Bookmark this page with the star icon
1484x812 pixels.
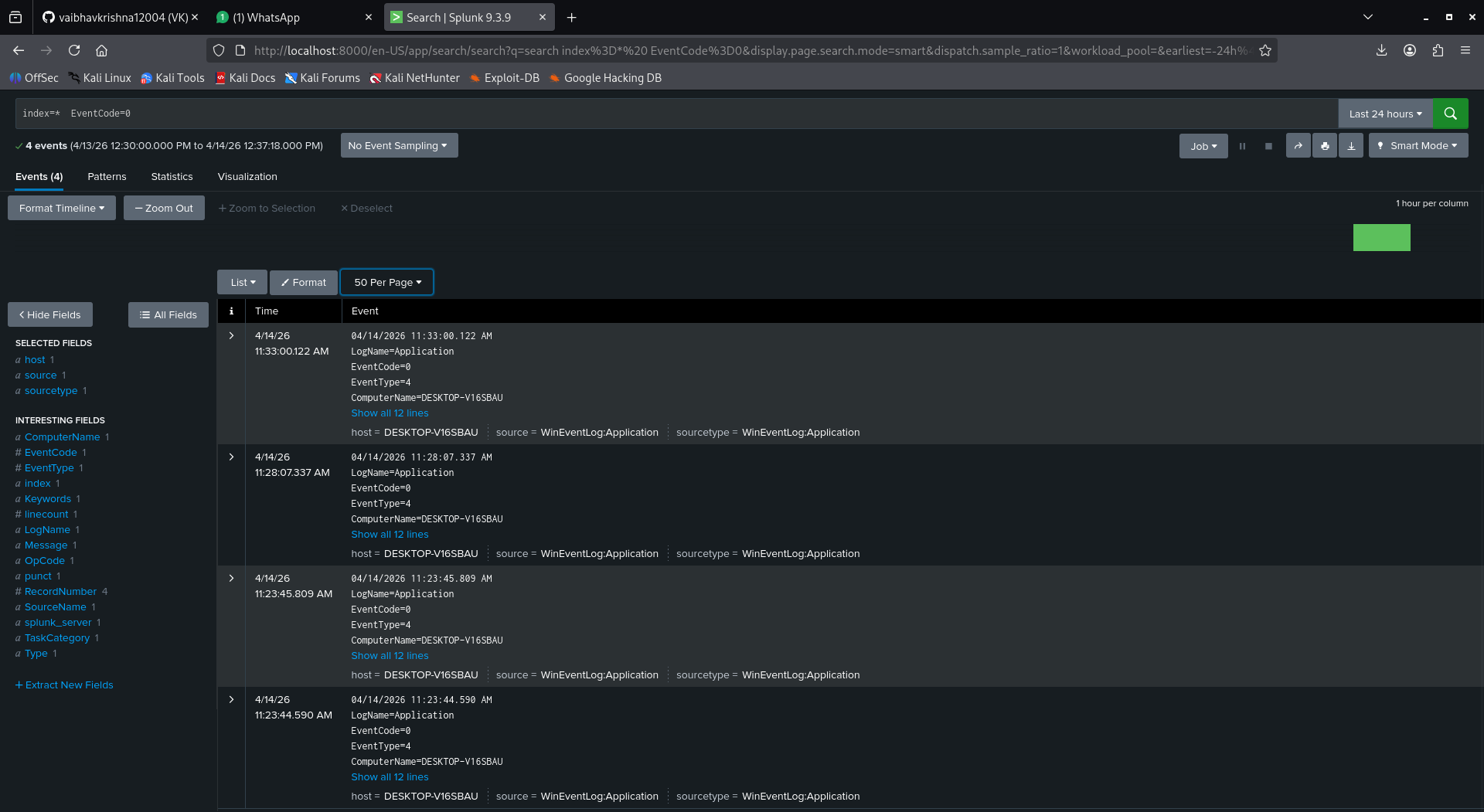coord(1265,50)
